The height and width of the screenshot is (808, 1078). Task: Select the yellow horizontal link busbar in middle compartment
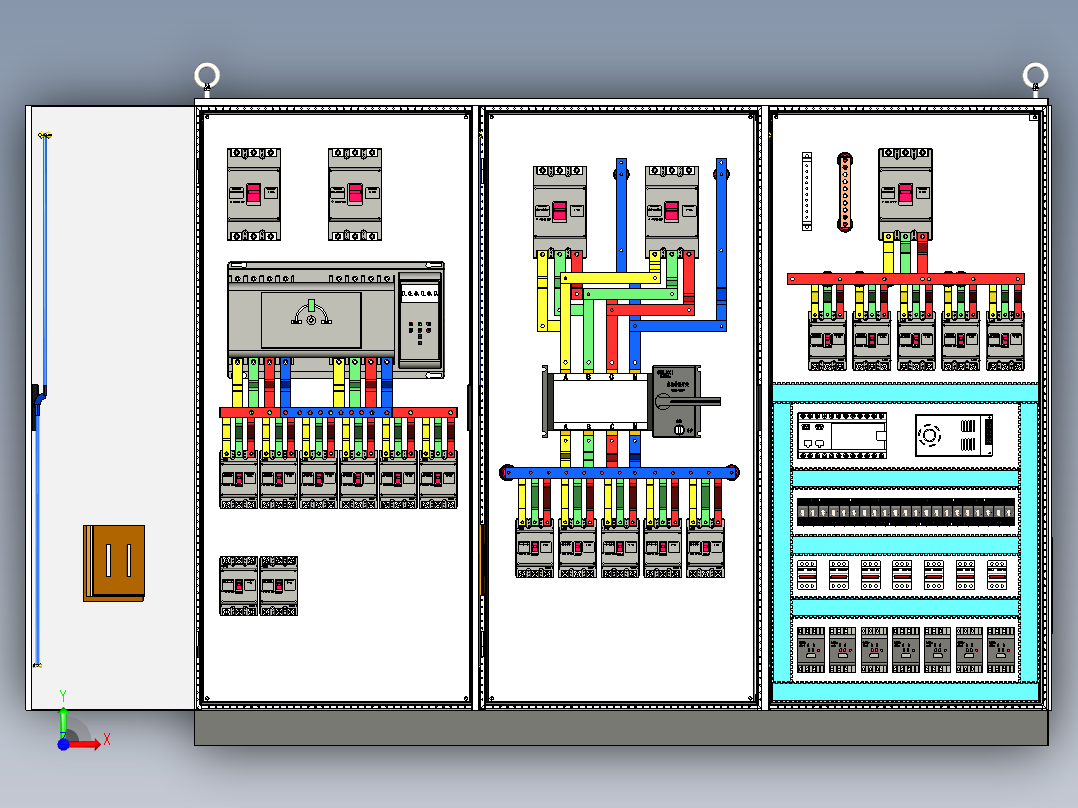610,278
